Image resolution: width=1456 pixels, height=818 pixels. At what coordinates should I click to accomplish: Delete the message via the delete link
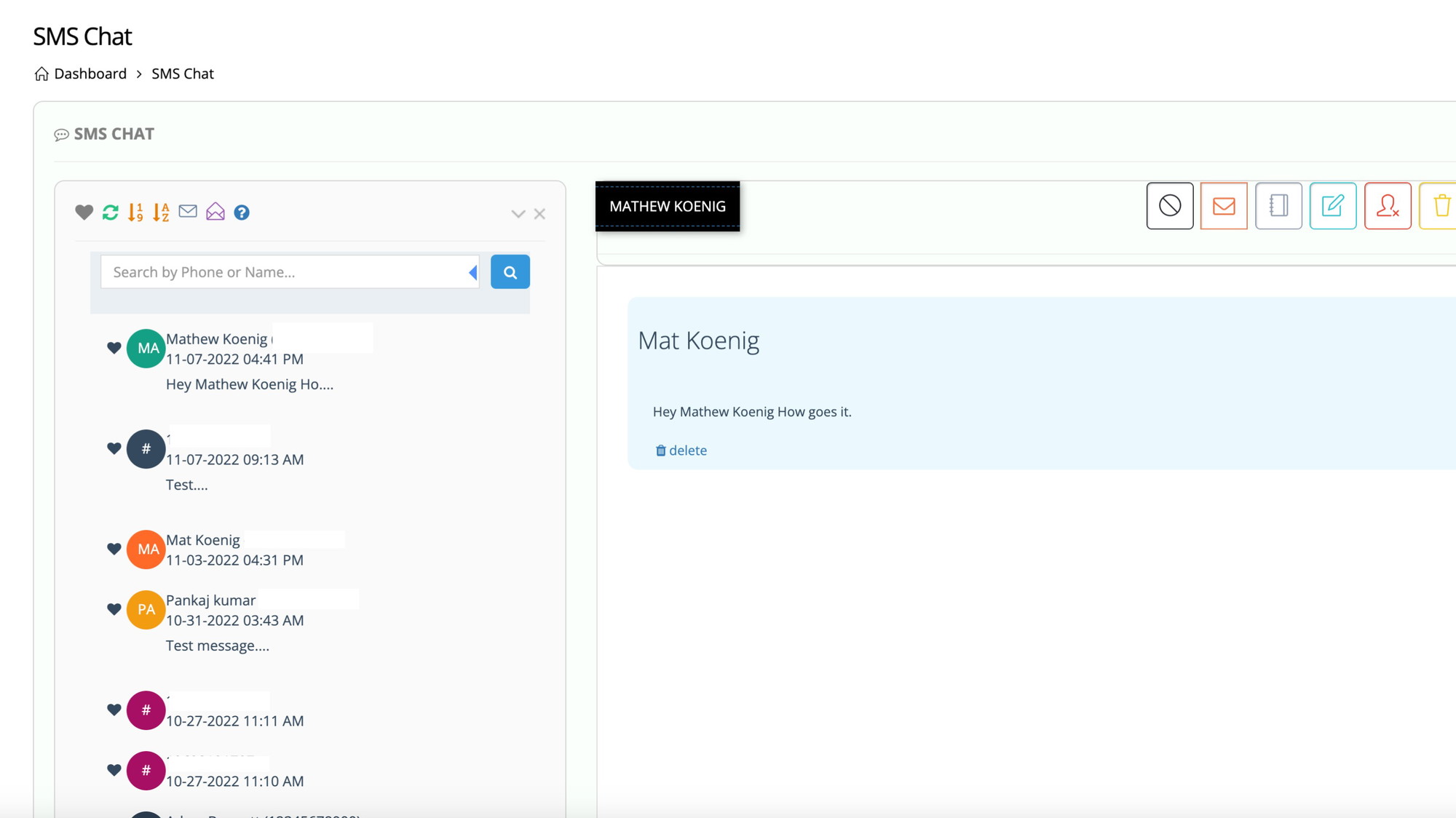681,450
